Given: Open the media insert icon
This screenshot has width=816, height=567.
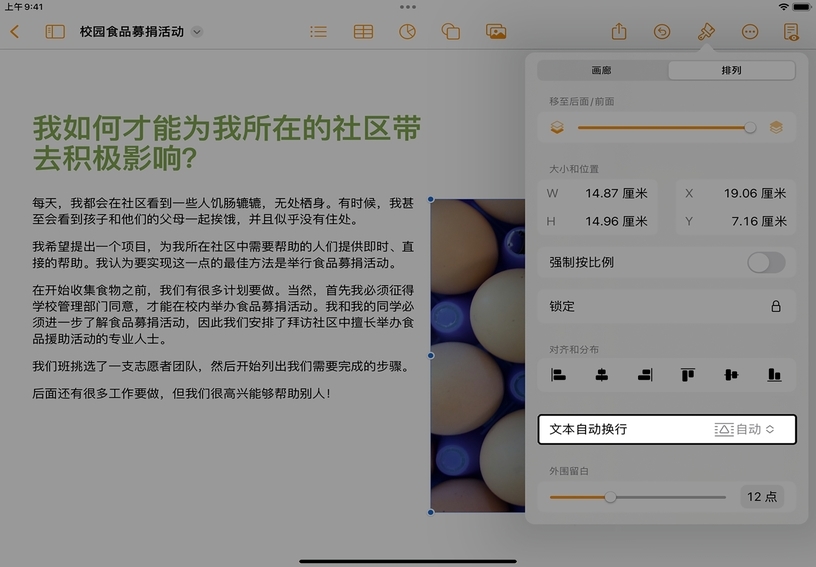Looking at the screenshot, I should pyautogui.click(x=495, y=32).
